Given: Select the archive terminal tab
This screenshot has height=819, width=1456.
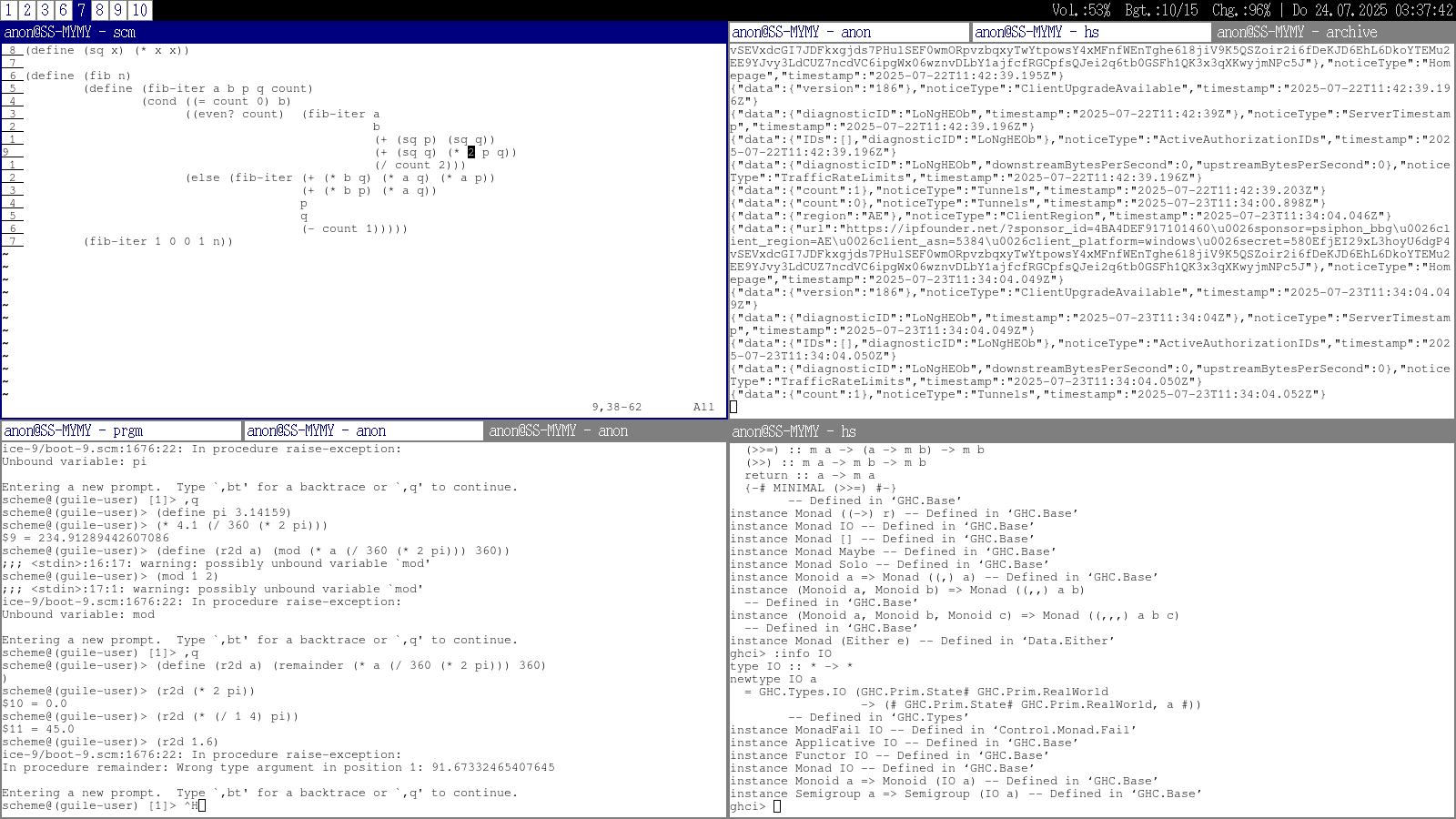Looking at the screenshot, I should (1334, 32).
